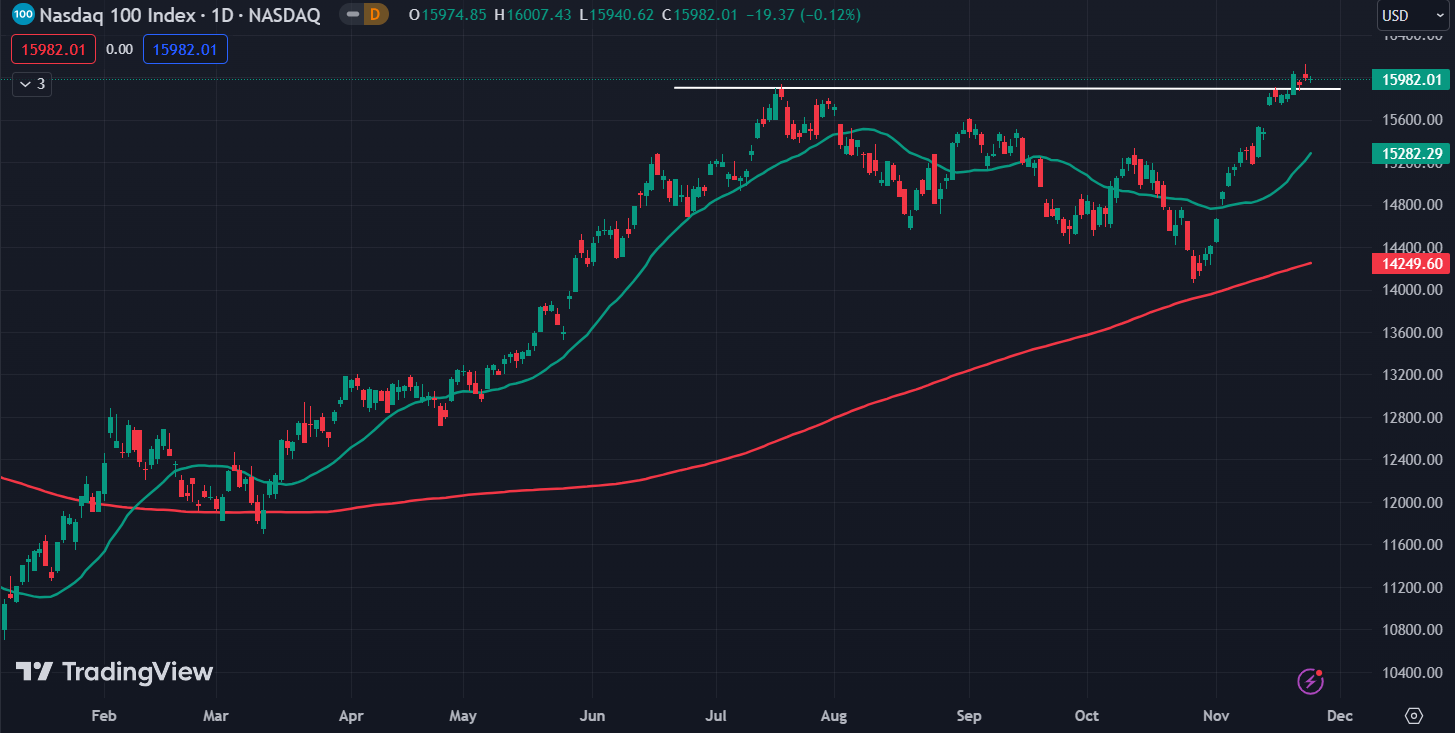Click the Jul label on time axis
This screenshot has height=733, width=1455.
pyautogui.click(x=715, y=716)
